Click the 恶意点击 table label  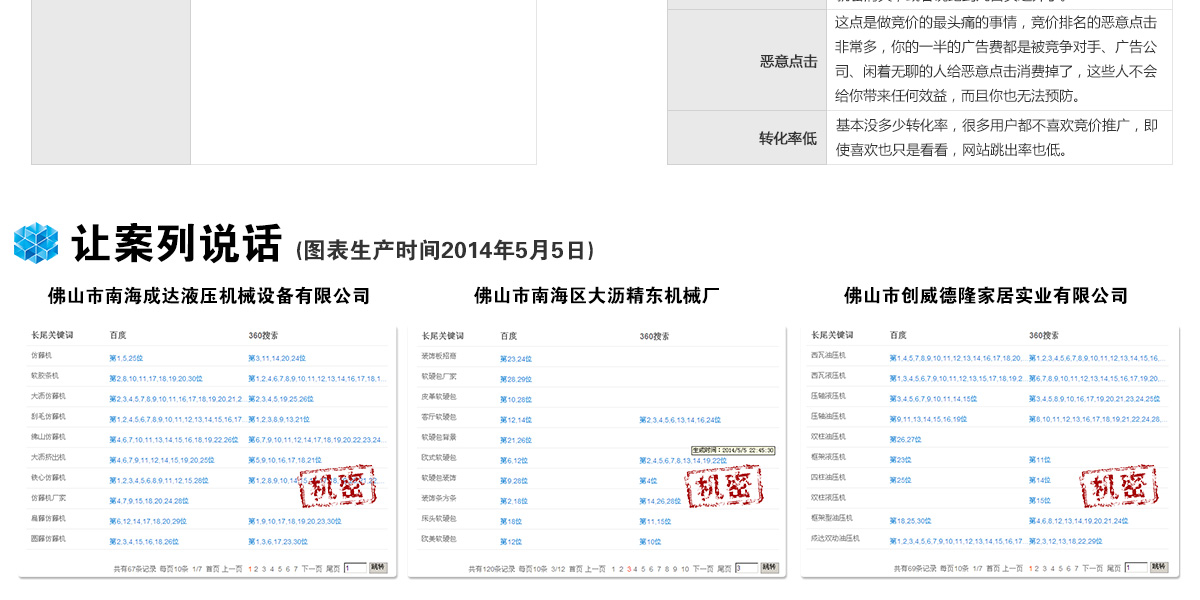(x=789, y=61)
